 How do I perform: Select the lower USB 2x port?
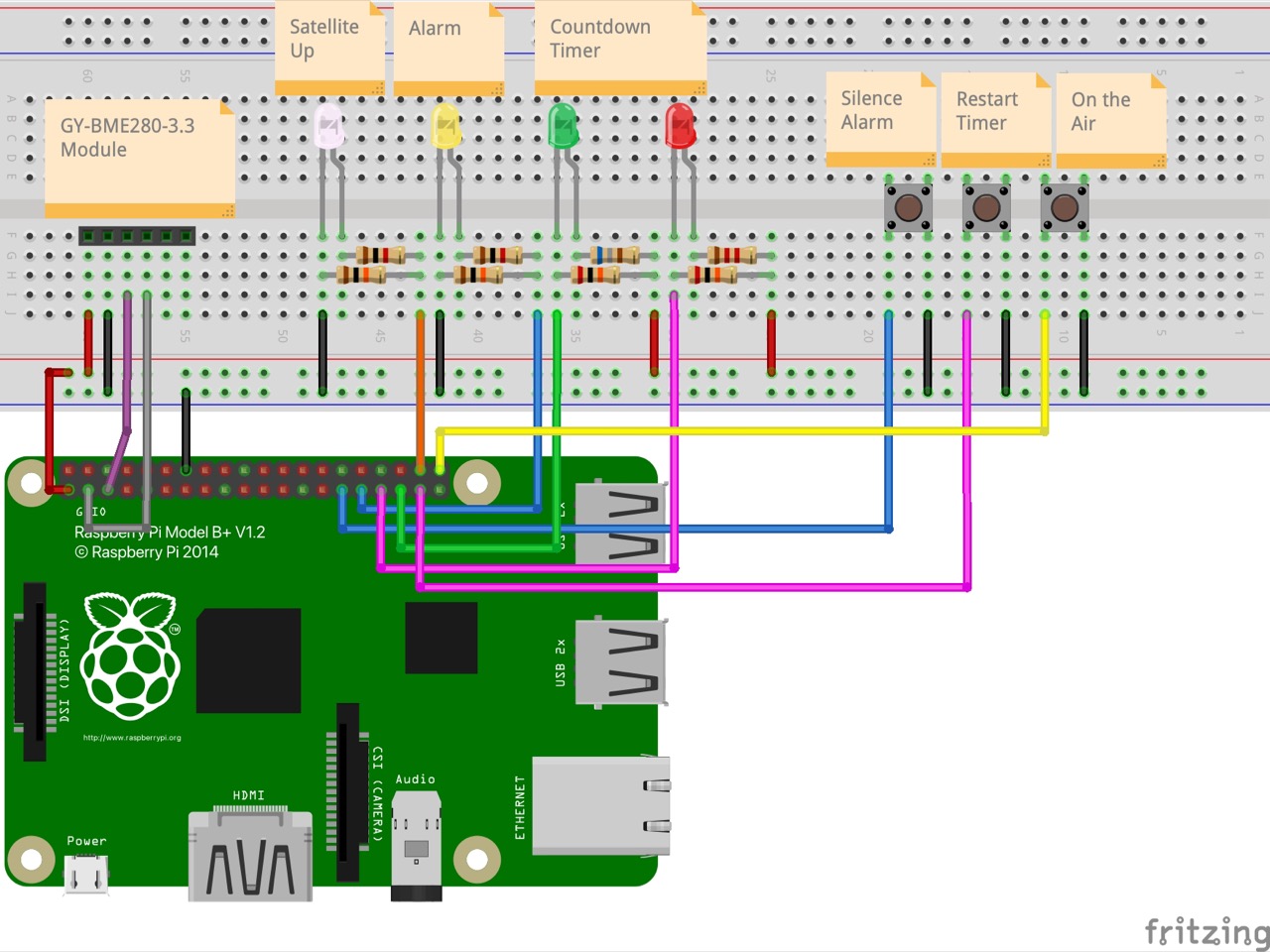pyautogui.click(x=619, y=662)
